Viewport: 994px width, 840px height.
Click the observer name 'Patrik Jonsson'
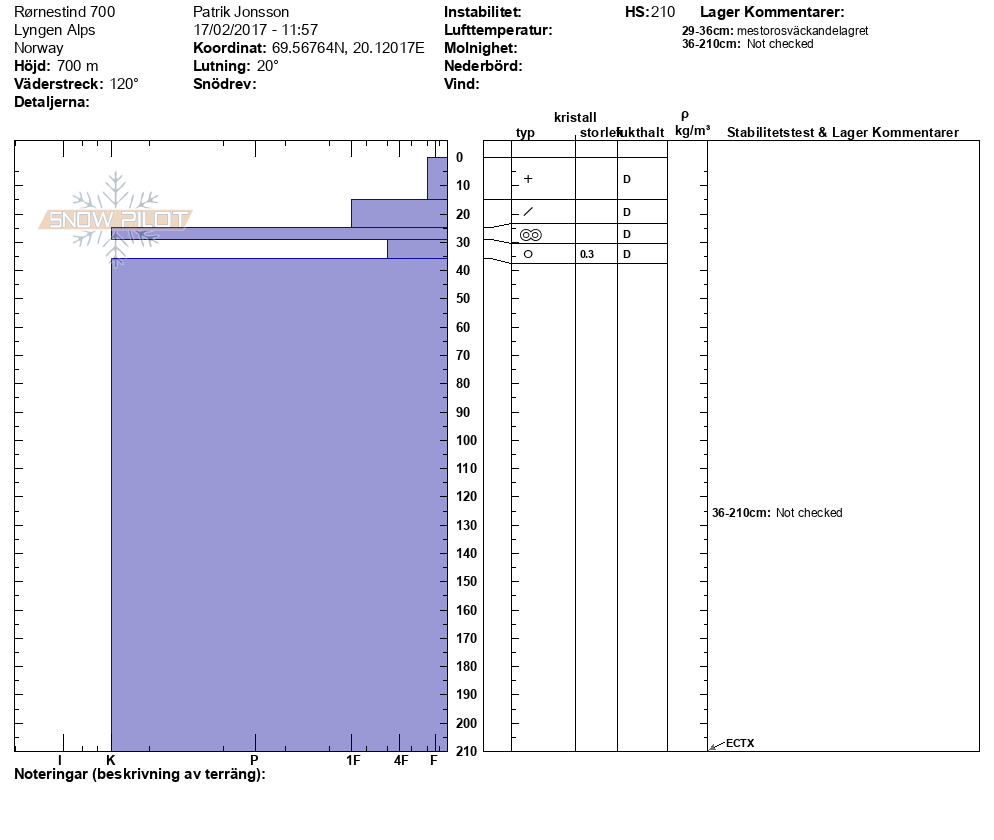(241, 12)
